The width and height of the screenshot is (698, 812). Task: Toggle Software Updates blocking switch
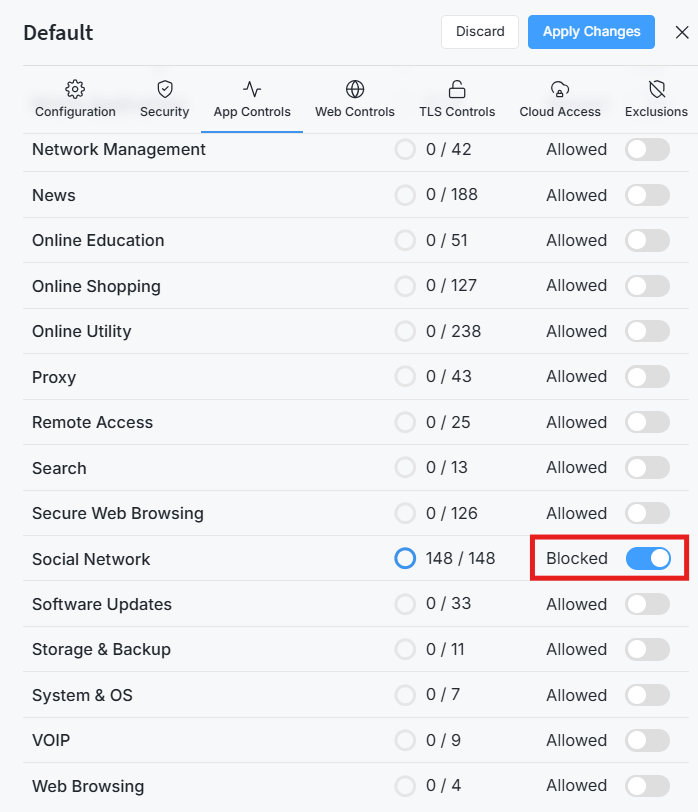coord(647,604)
